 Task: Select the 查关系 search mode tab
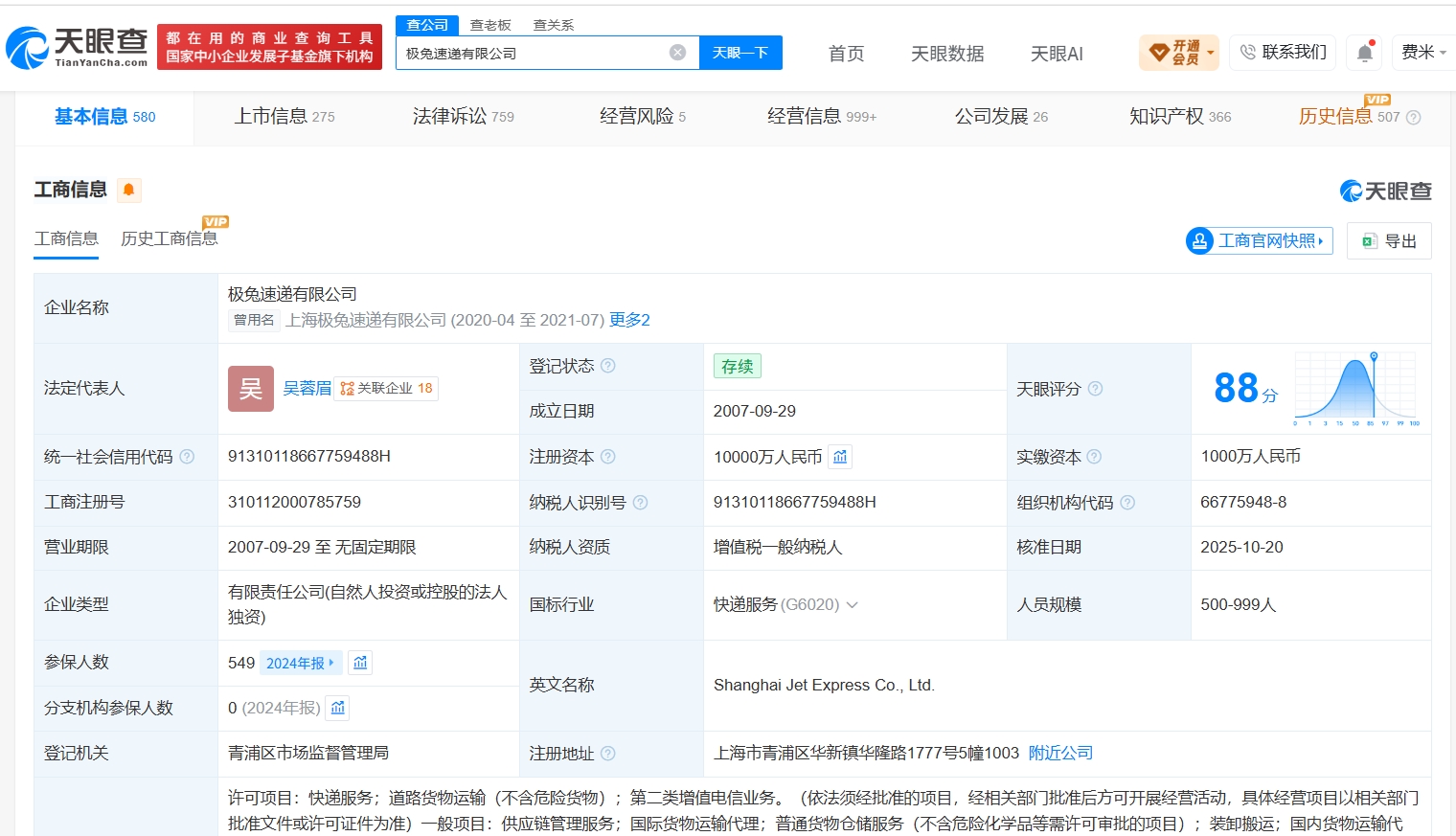click(x=554, y=25)
